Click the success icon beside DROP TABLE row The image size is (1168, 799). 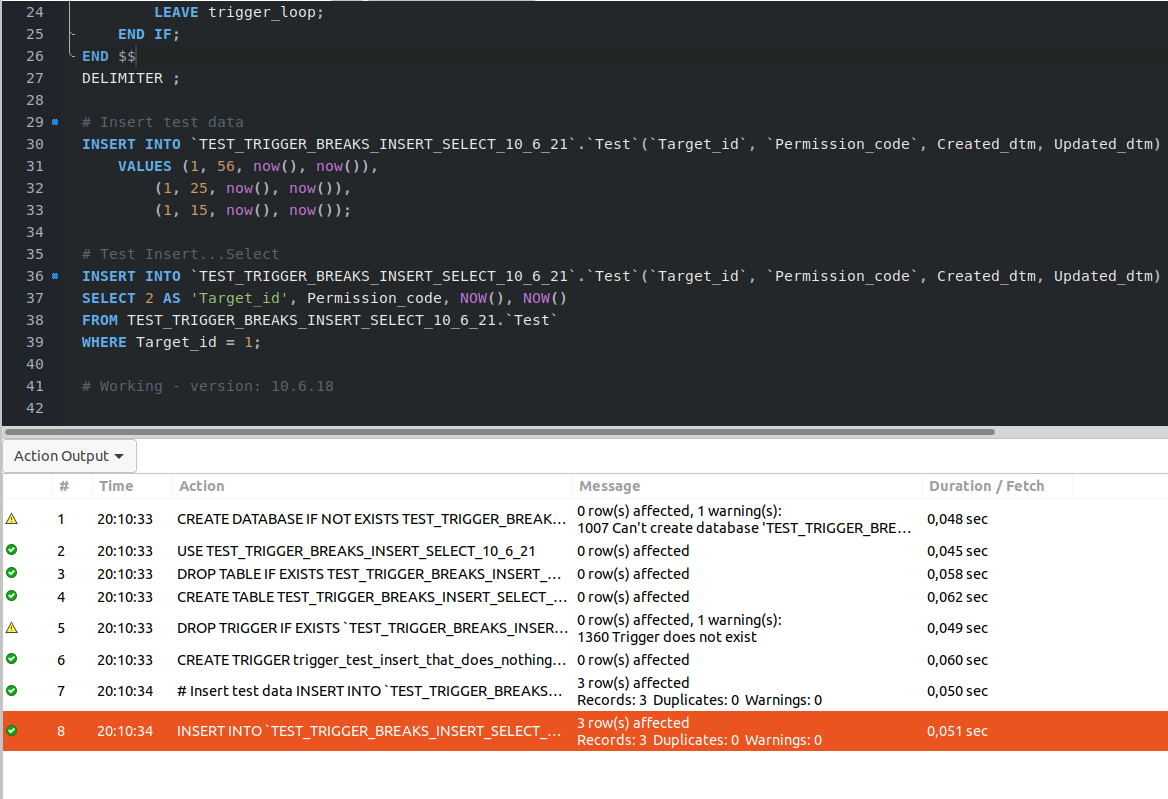point(12,573)
